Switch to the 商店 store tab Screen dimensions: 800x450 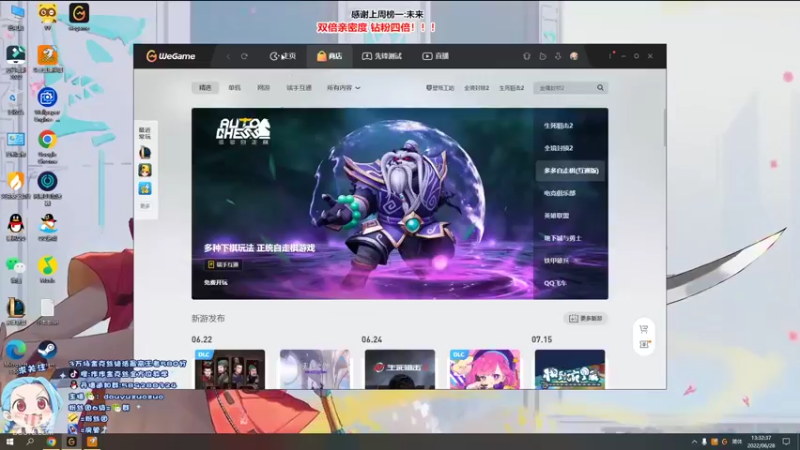pos(330,56)
